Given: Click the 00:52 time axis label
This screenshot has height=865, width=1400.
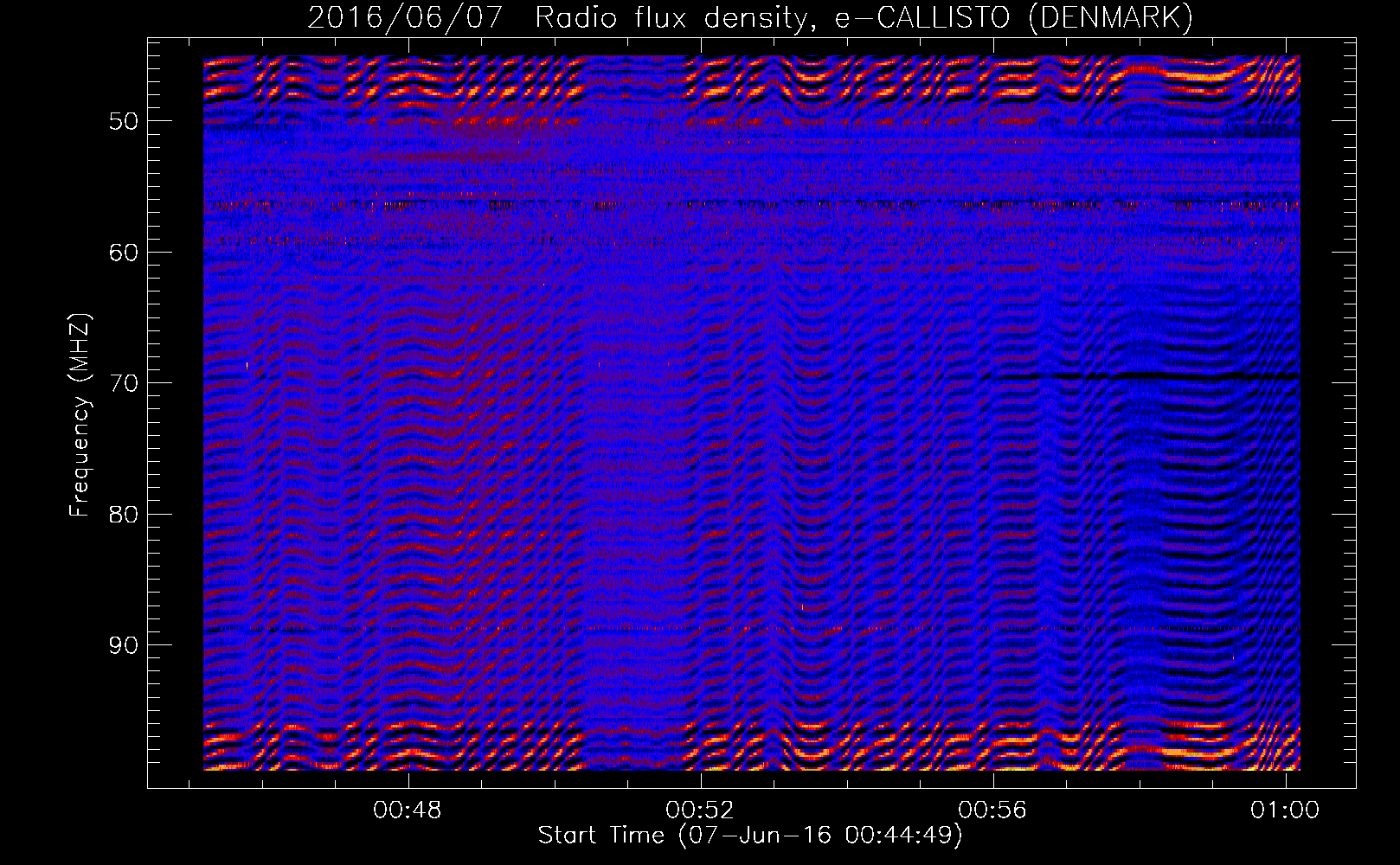Looking at the screenshot, I should click(700, 810).
